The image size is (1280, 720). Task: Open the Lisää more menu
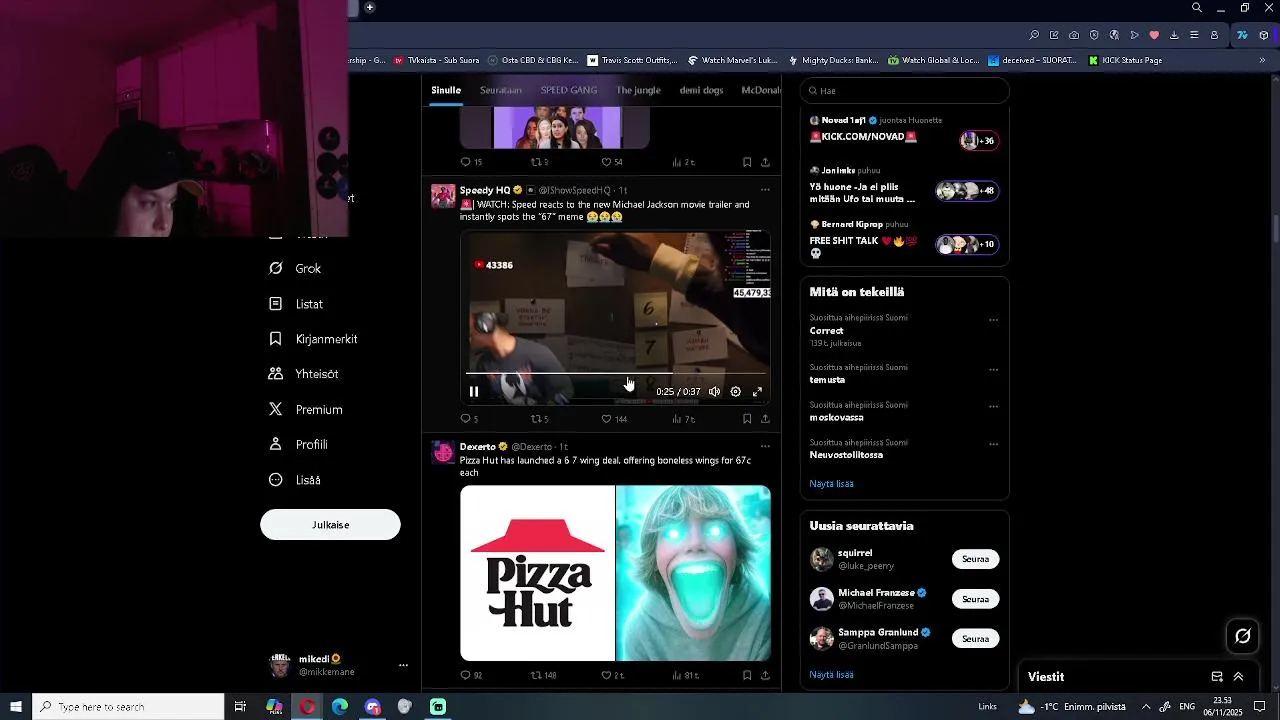295,480
